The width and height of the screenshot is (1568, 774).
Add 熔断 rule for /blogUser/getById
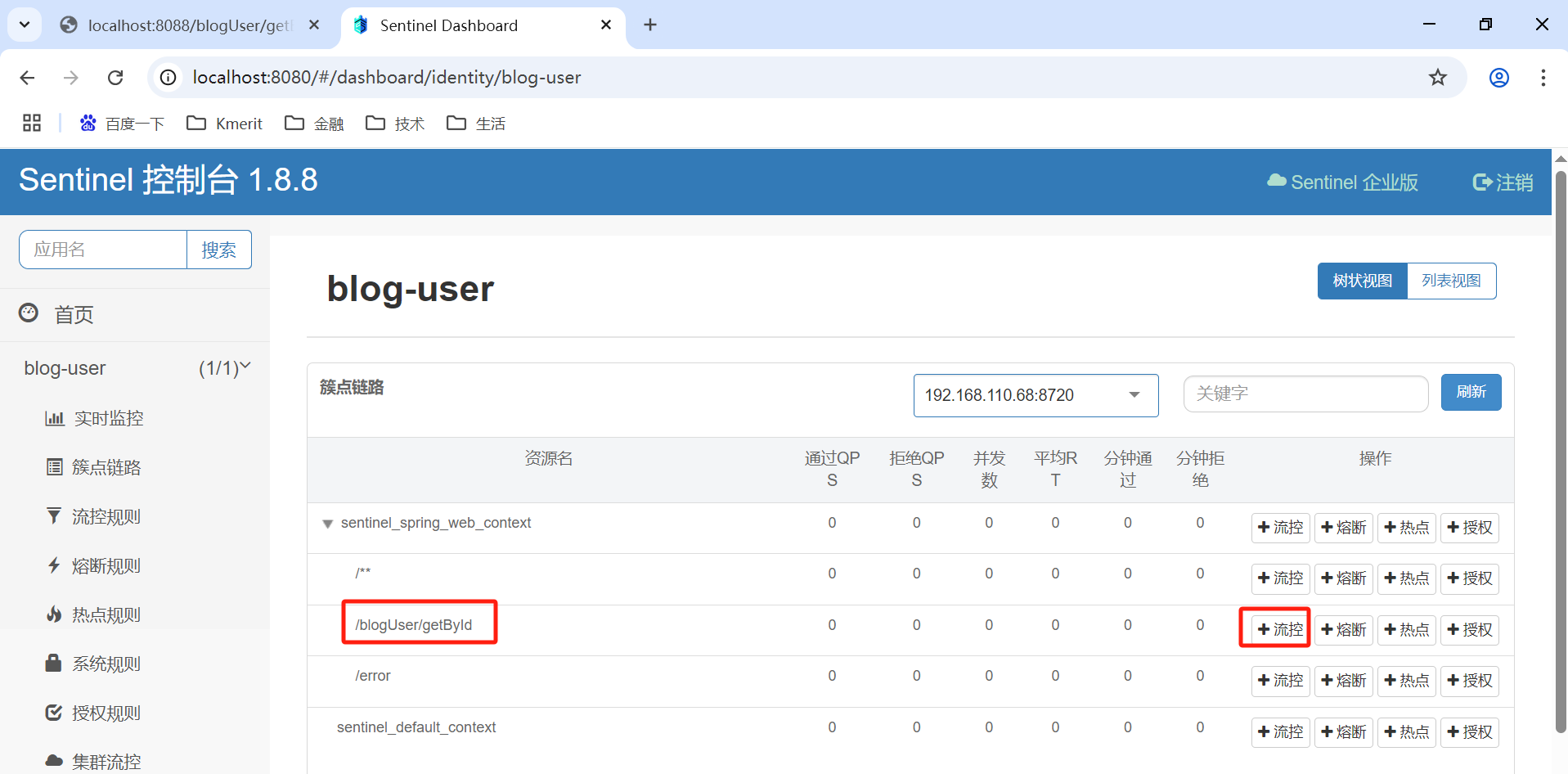1344,630
